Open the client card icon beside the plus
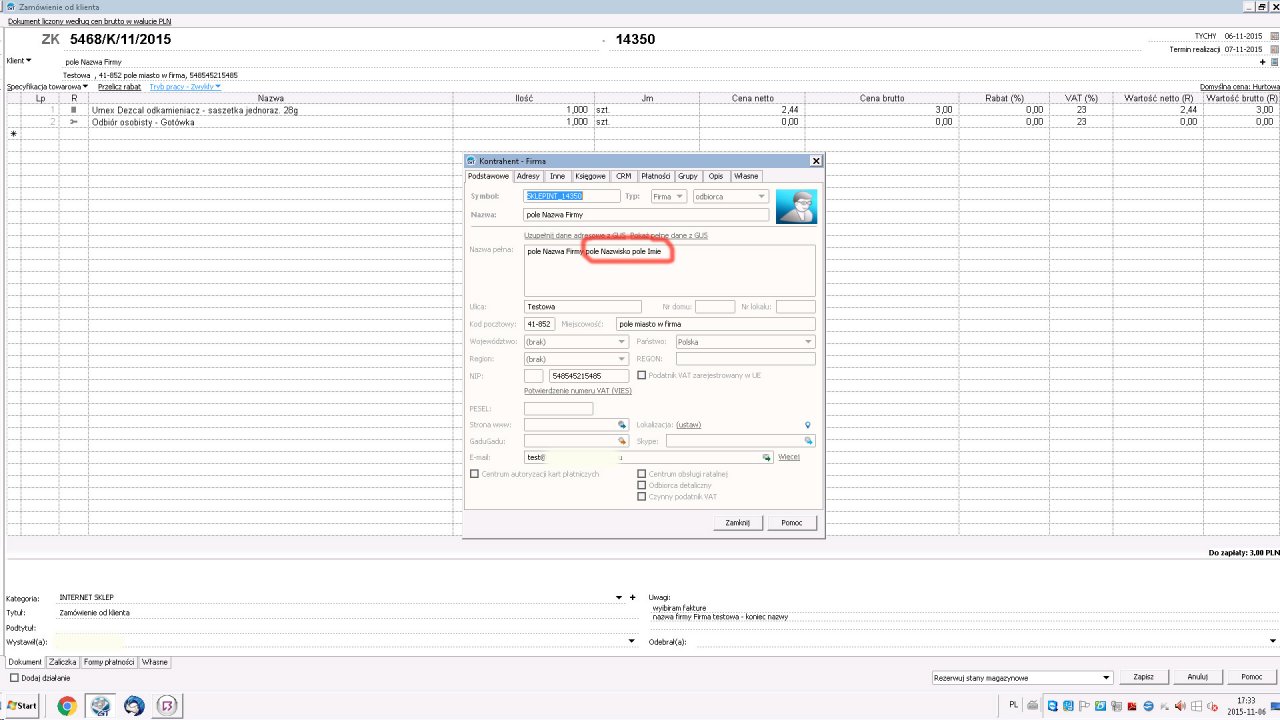The height and width of the screenshot is (720, 1280). 1274,62
